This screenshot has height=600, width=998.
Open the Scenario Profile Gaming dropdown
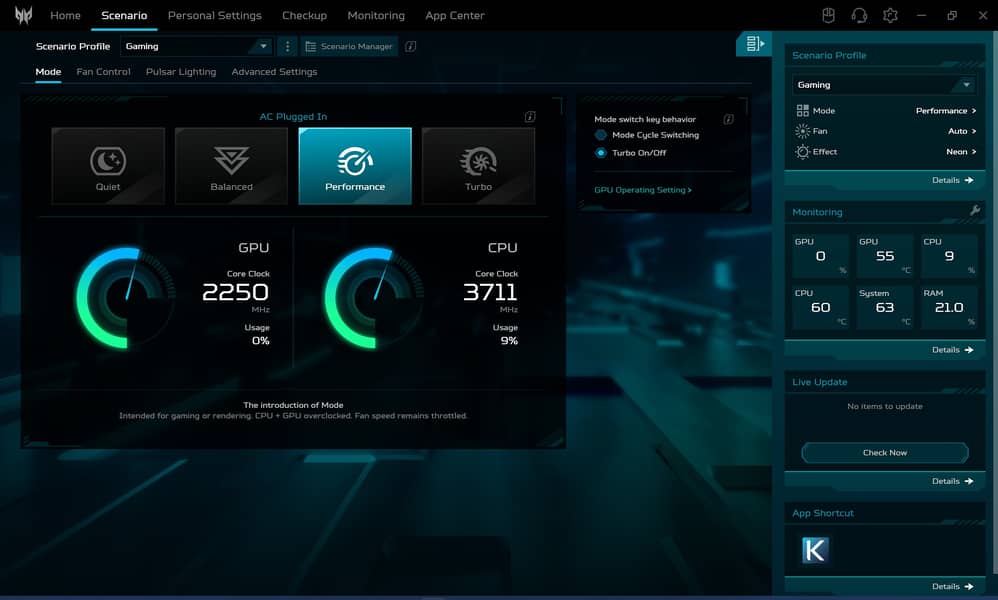pos(196,46)
